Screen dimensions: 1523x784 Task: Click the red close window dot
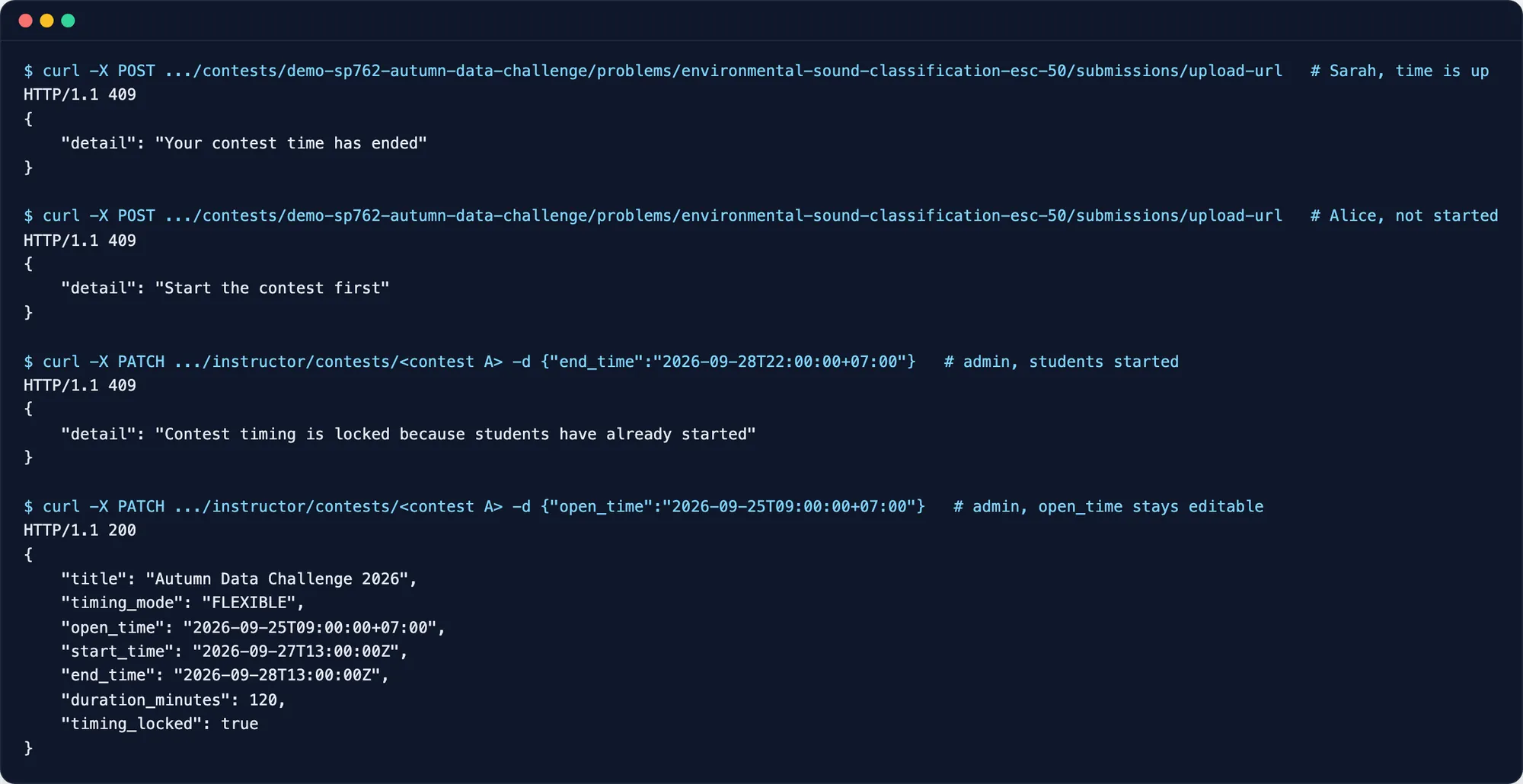[x=25, y=21]
